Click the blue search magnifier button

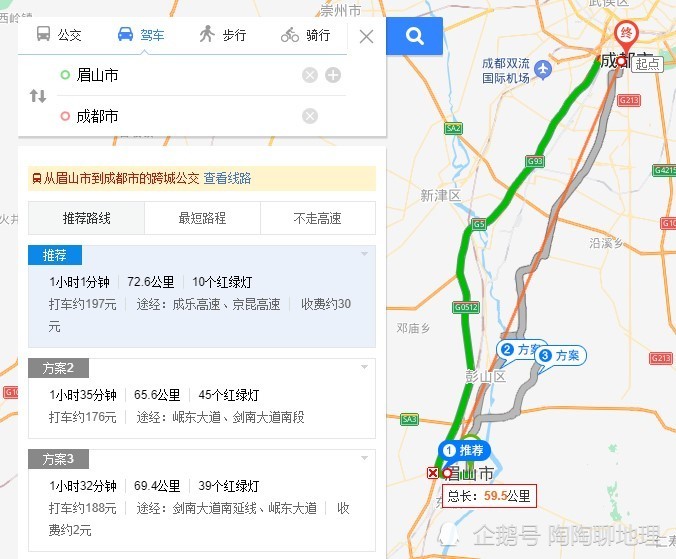[414, 36]
